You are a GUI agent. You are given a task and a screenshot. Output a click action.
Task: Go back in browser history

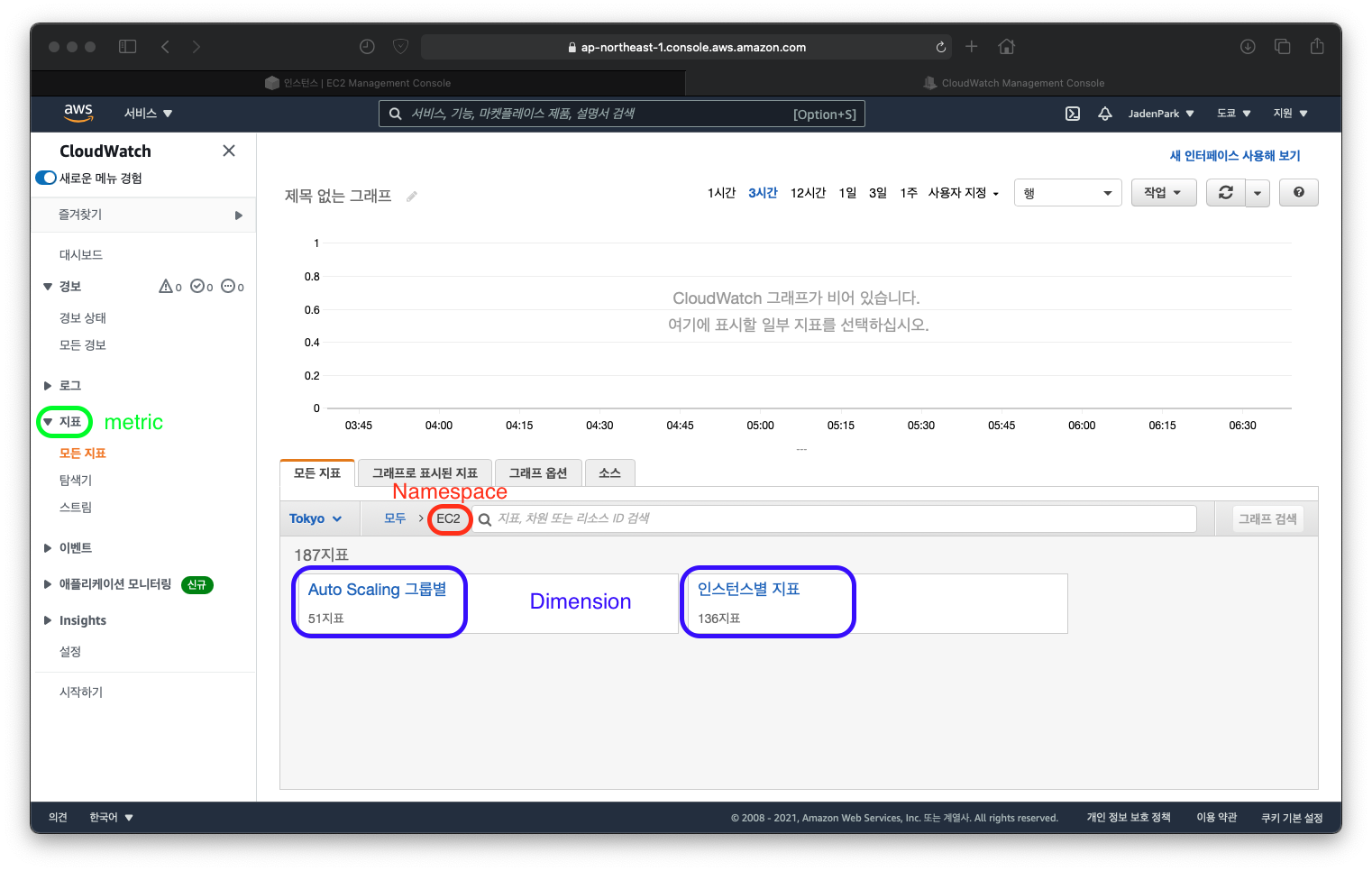(x=165, y=47)
